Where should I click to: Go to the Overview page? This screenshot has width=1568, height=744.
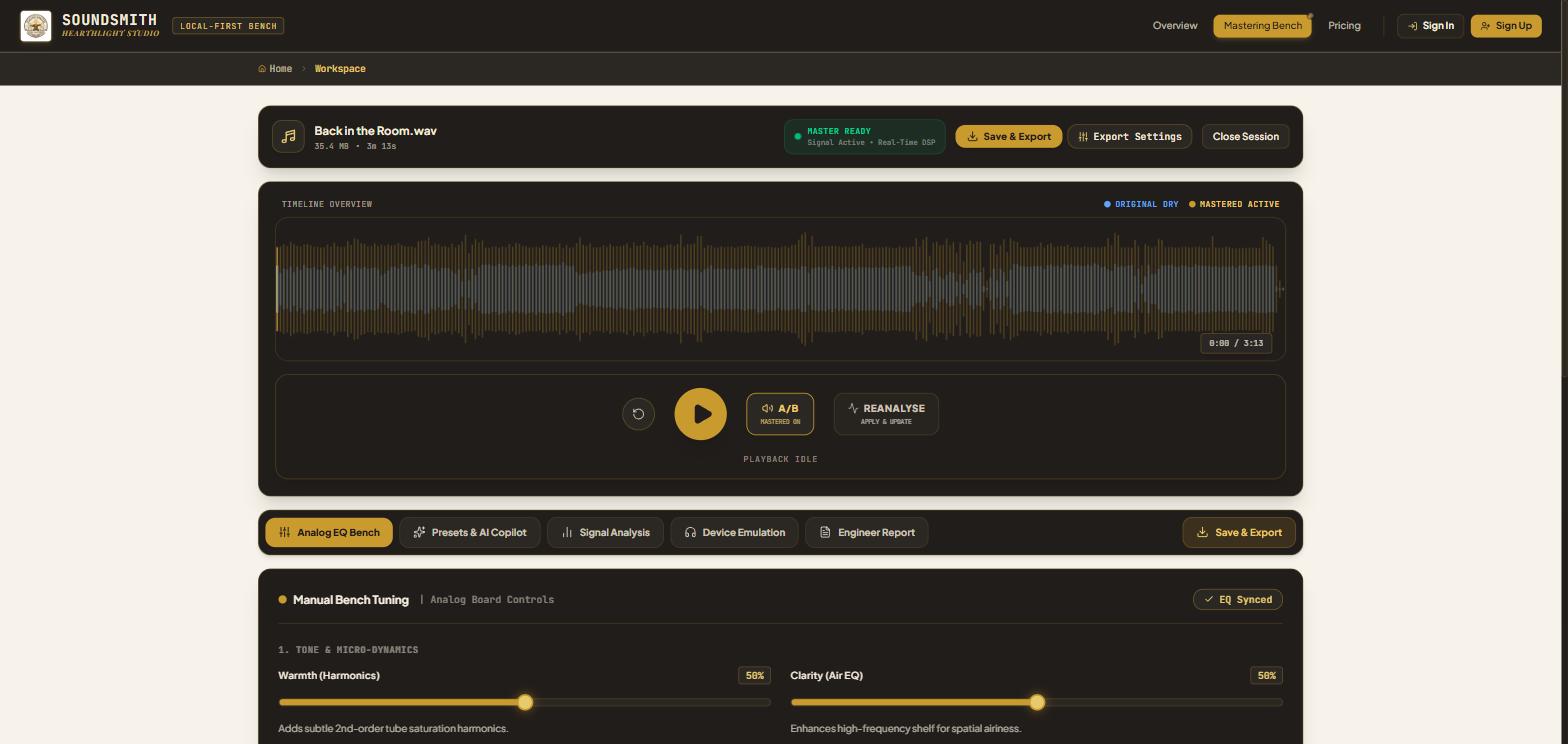pos(1175,26)
